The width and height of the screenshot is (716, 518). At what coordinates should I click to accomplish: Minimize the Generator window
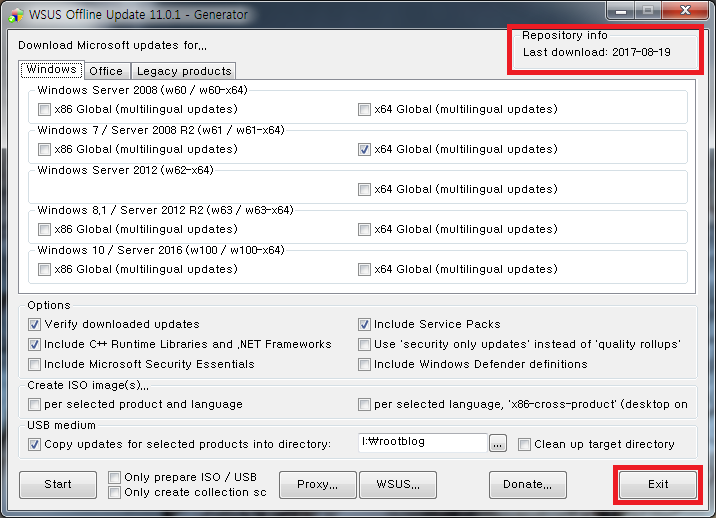621,11
